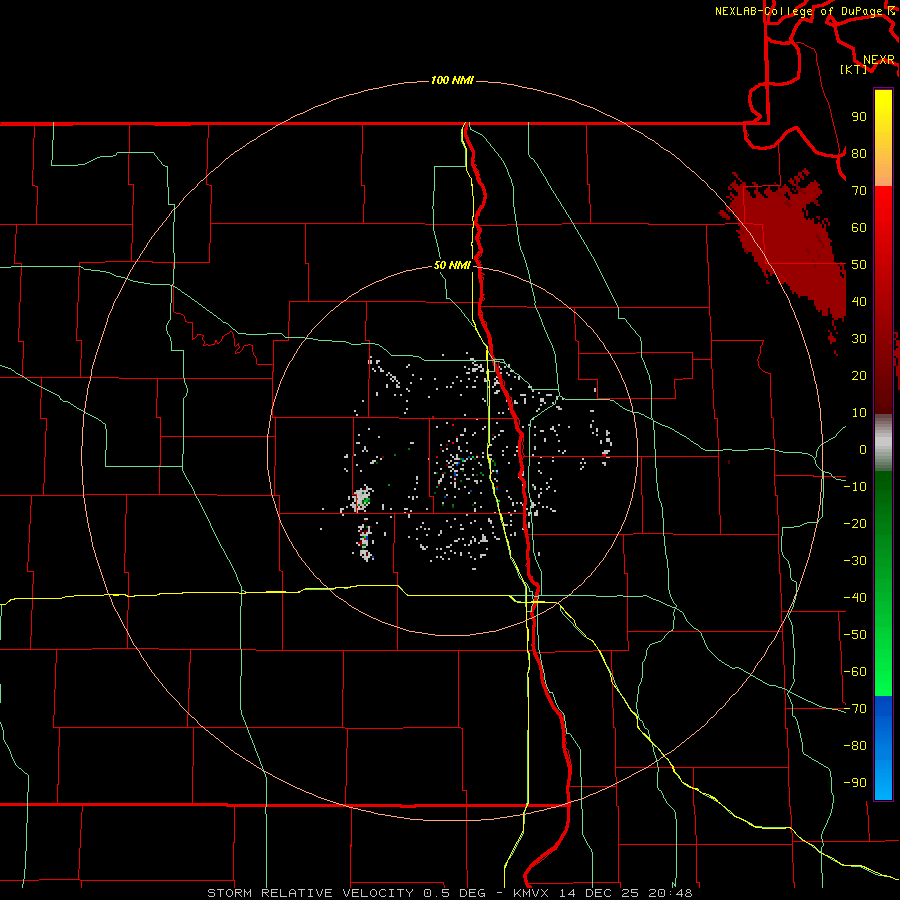Click the -90 value on the velocity scale

(x=855, y=783)
